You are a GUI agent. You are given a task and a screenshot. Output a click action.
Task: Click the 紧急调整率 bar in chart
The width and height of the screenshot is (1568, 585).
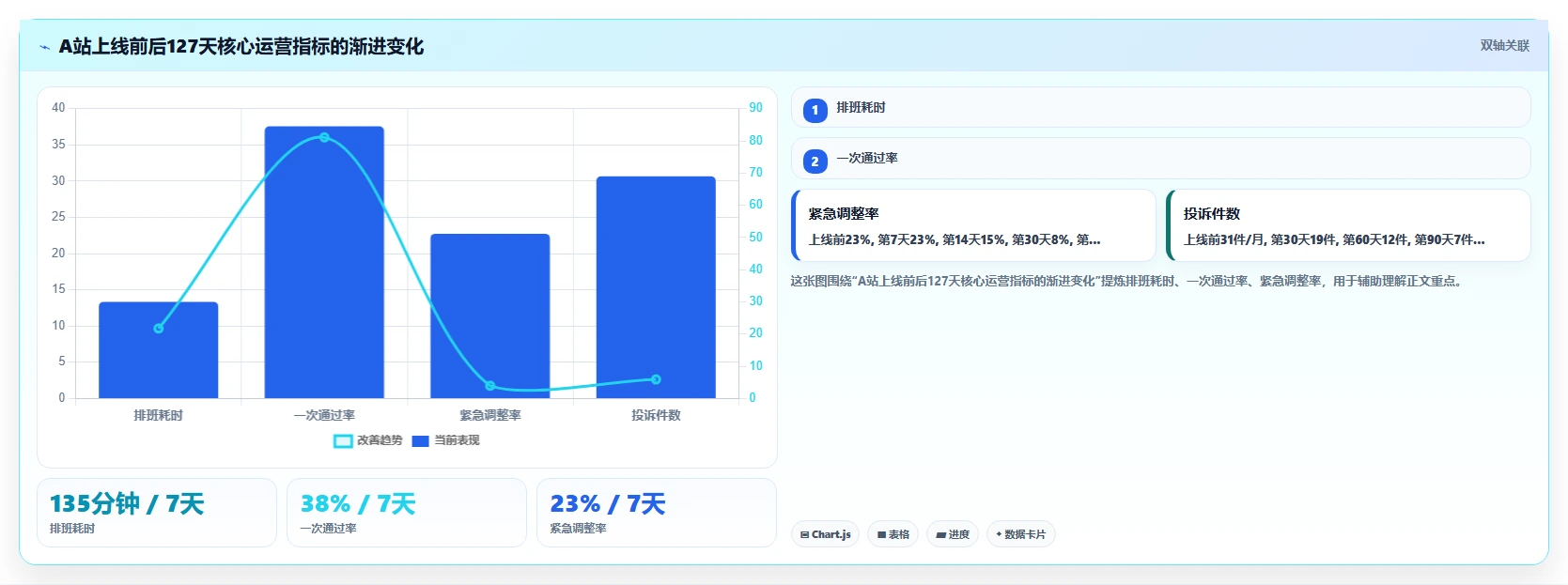point(490,316)
